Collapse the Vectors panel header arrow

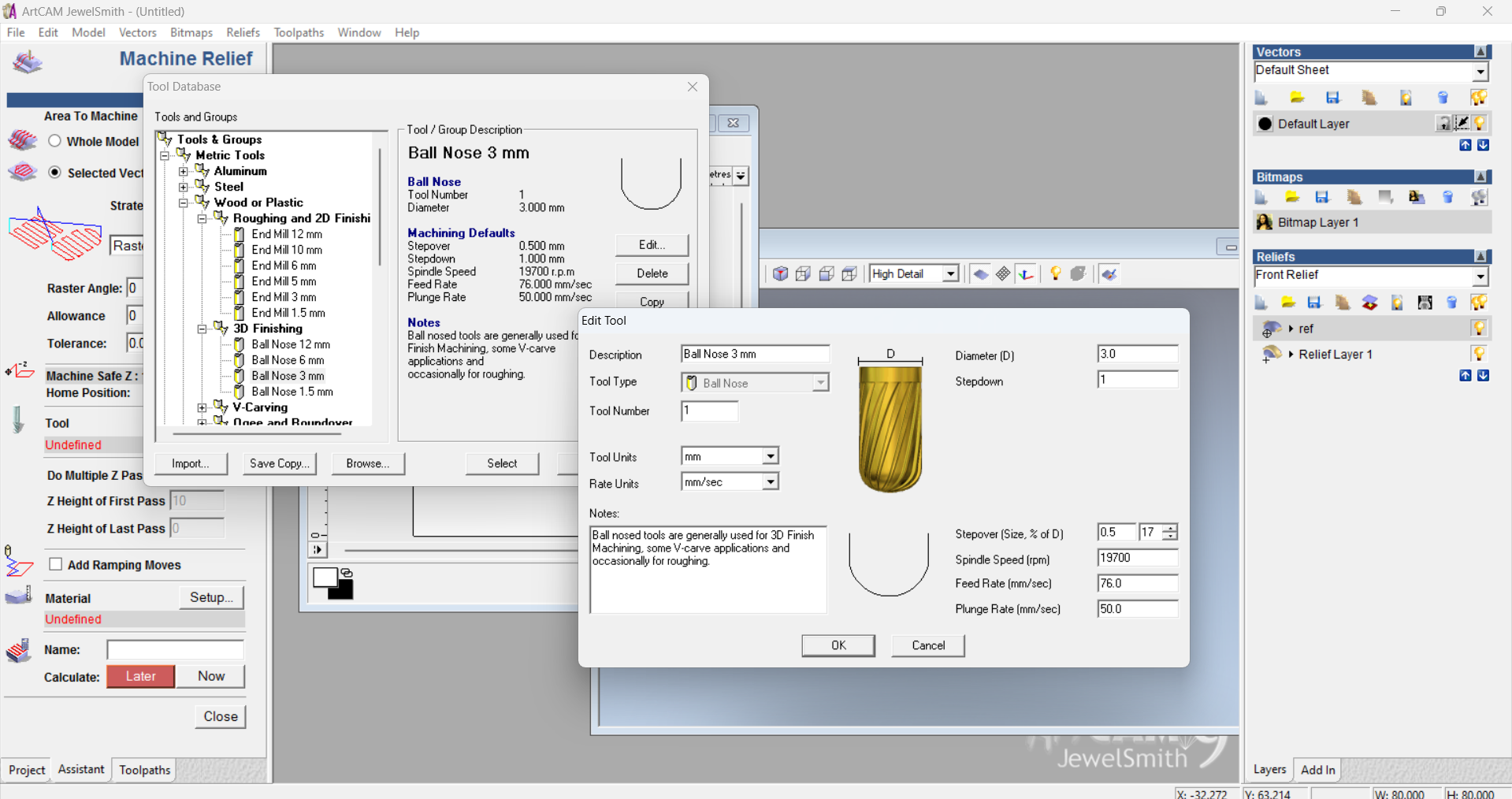click(x=1481, y=52)
